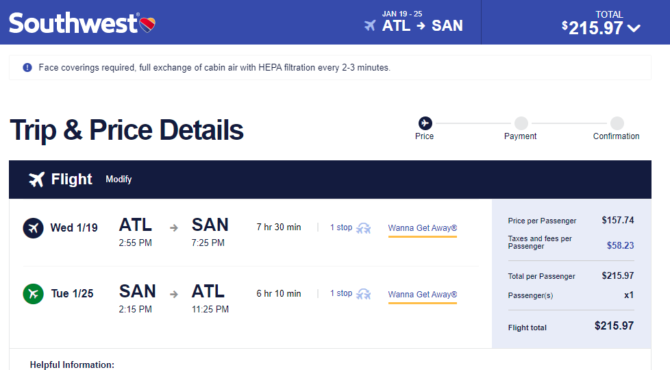Click the blue info icon in face coverings notice
The image size is (670, 370).
27,68
